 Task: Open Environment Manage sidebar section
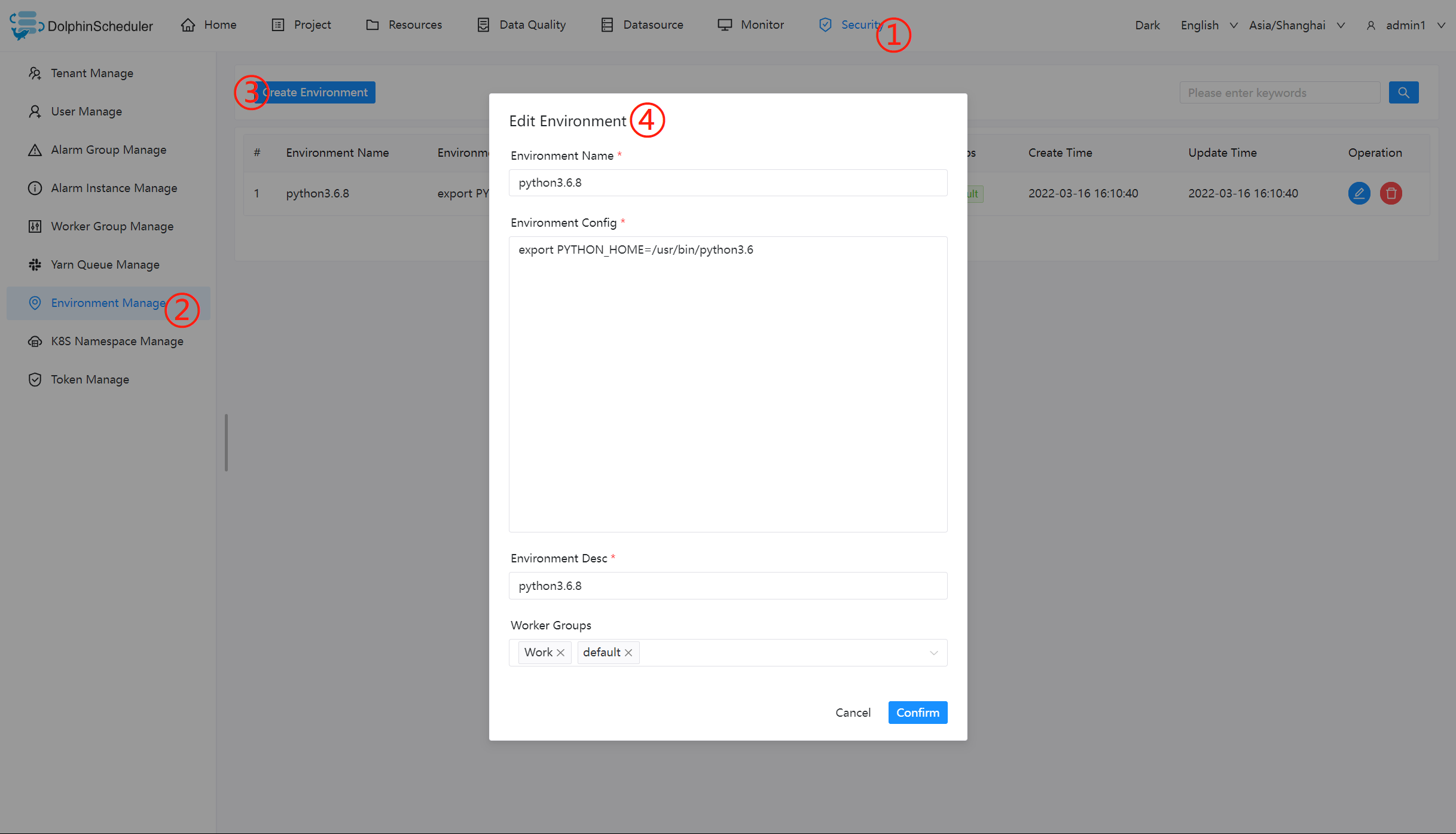click(108, 302)
